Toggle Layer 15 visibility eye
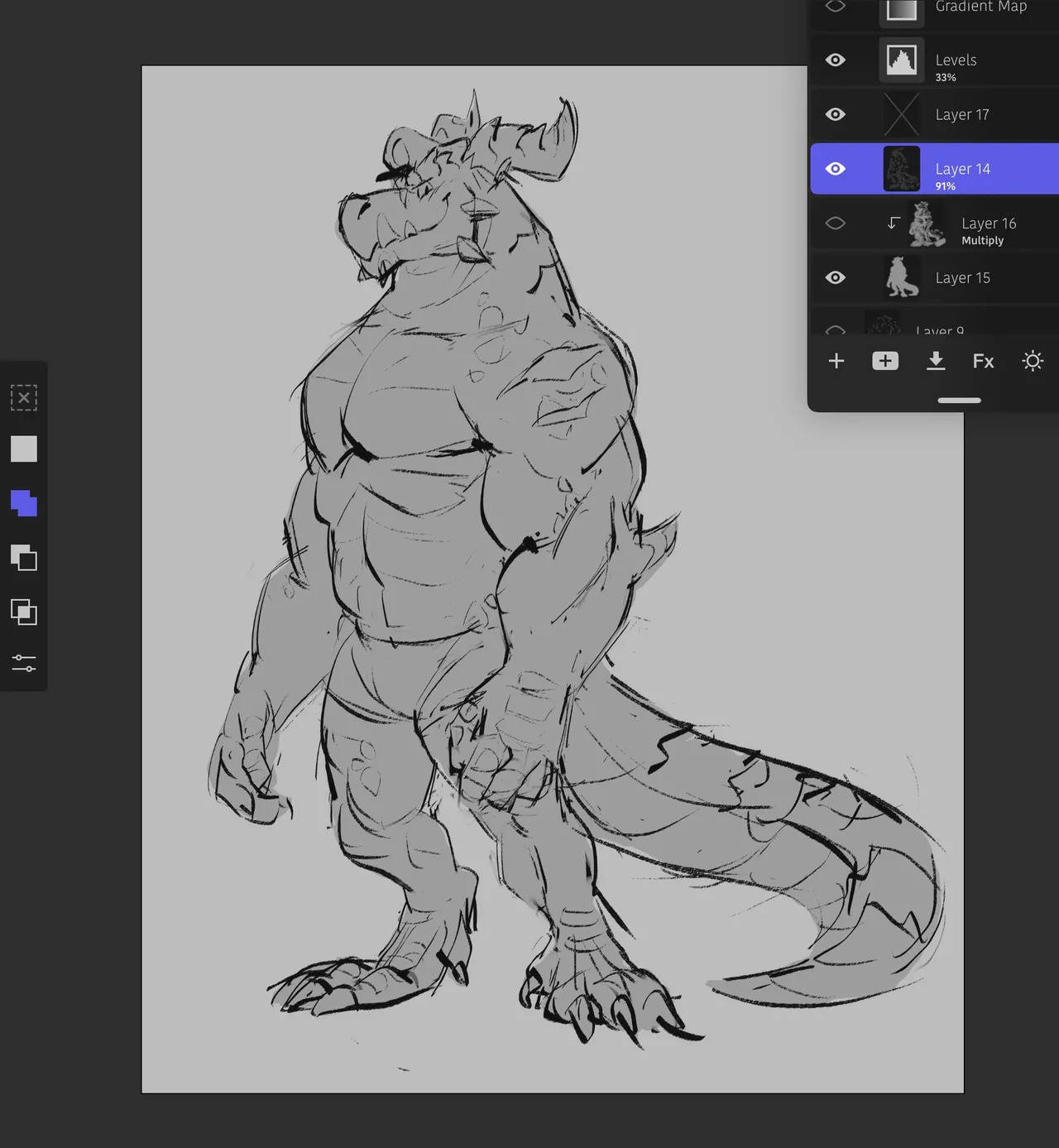This screenshot has height=1148, width=1059. tap(836, 278)
